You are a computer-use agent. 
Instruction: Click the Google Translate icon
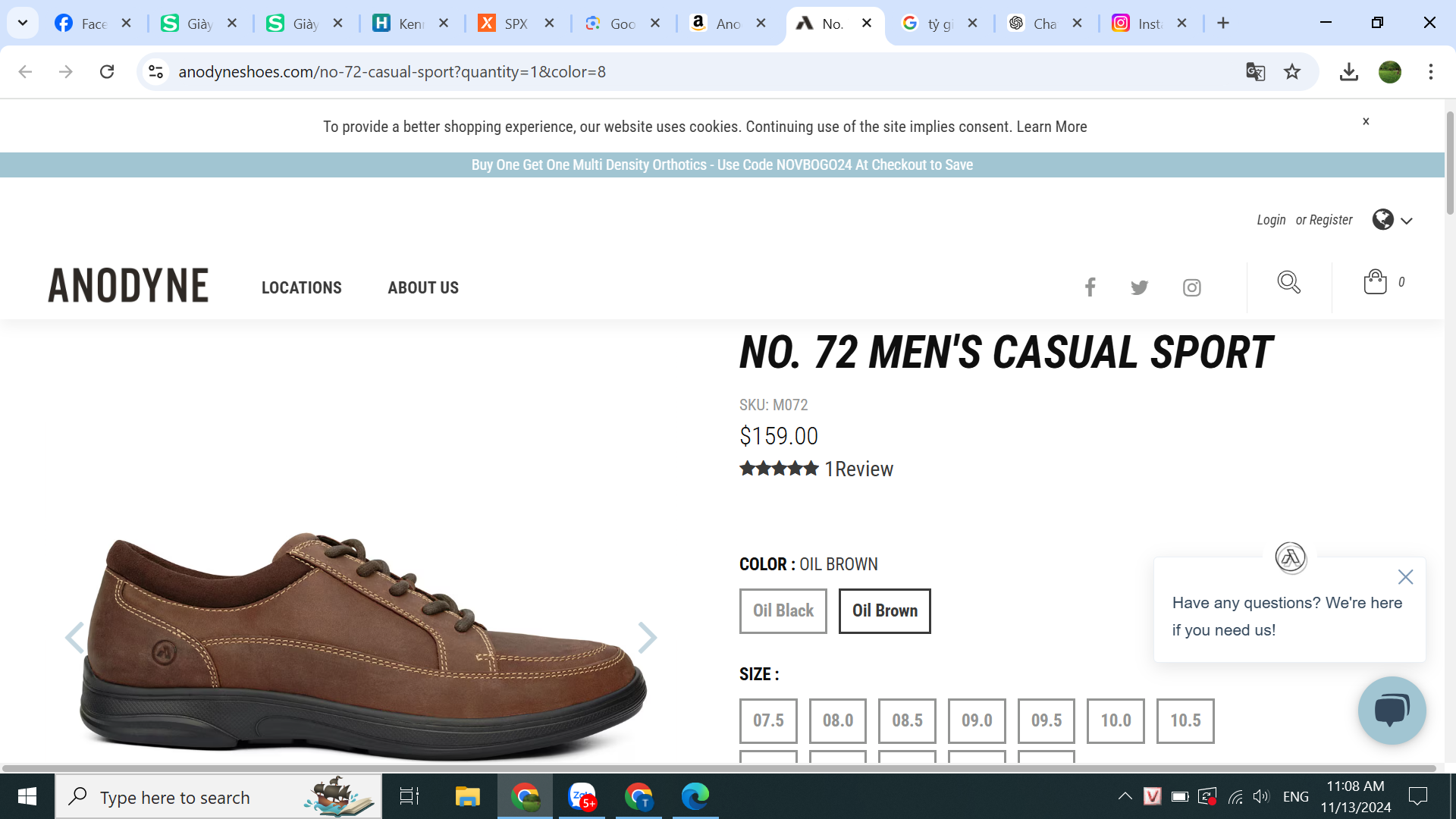[x=1255, y=72]
